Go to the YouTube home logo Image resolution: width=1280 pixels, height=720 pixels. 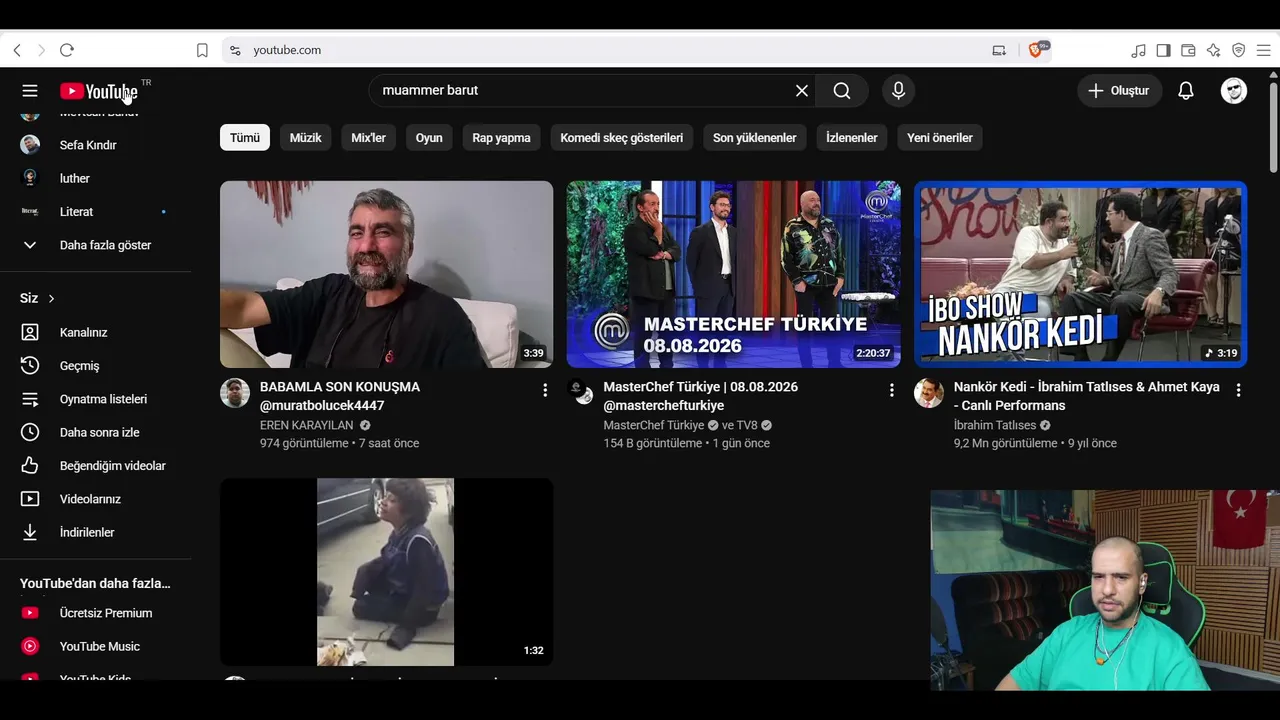99,91
